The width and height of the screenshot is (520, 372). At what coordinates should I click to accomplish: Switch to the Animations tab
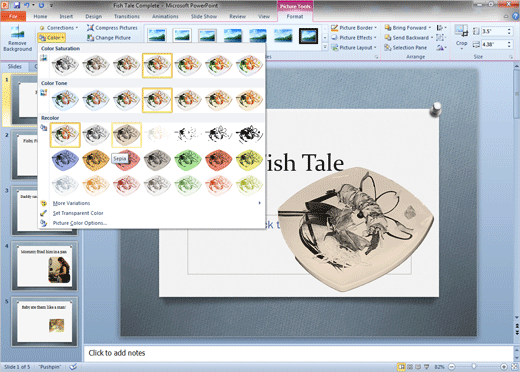(x=165, y=16)
